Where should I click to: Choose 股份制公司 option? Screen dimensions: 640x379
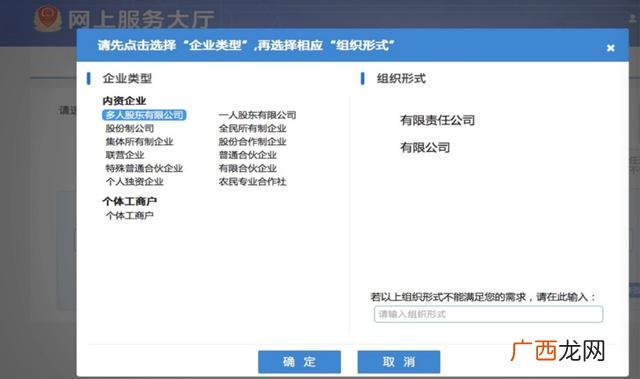[129, 129]
